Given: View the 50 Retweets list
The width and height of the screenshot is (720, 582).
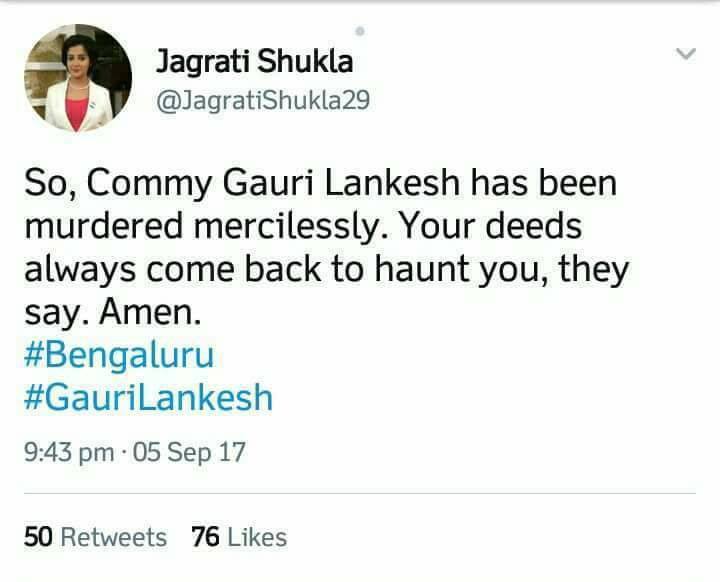Looking at the screenshot, I should point(95,537).
